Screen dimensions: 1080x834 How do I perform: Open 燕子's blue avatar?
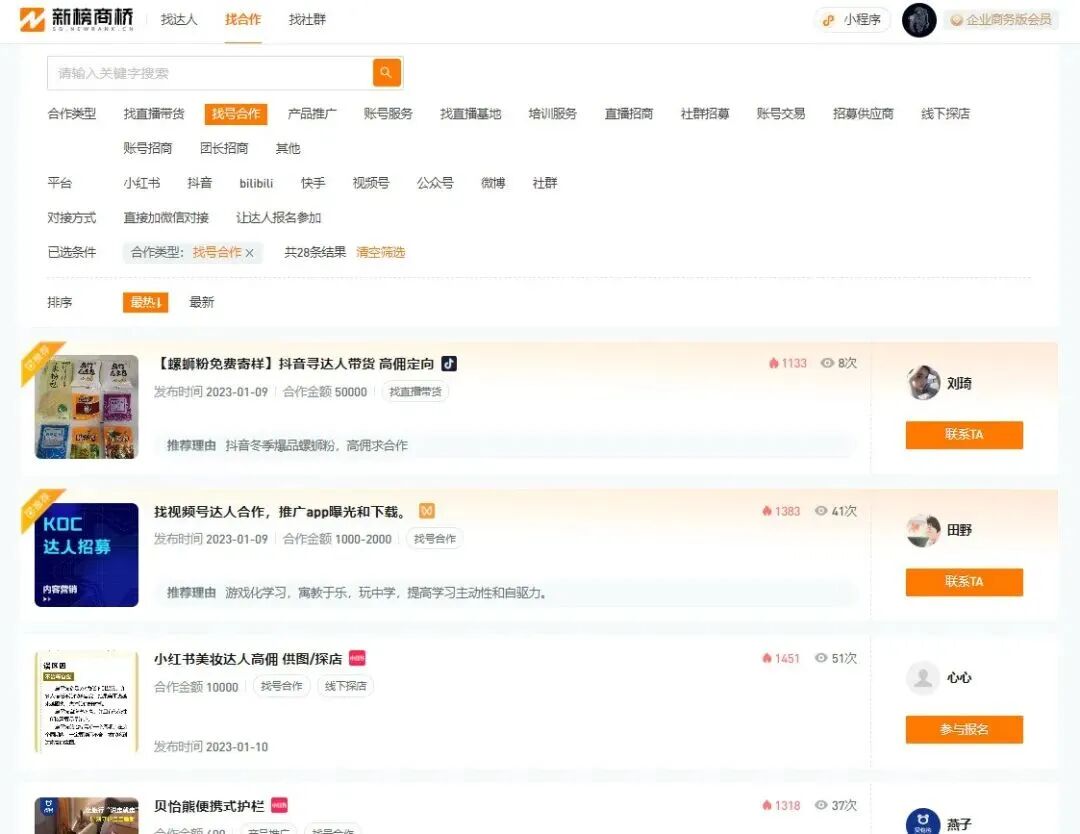[x=923, y=823]
